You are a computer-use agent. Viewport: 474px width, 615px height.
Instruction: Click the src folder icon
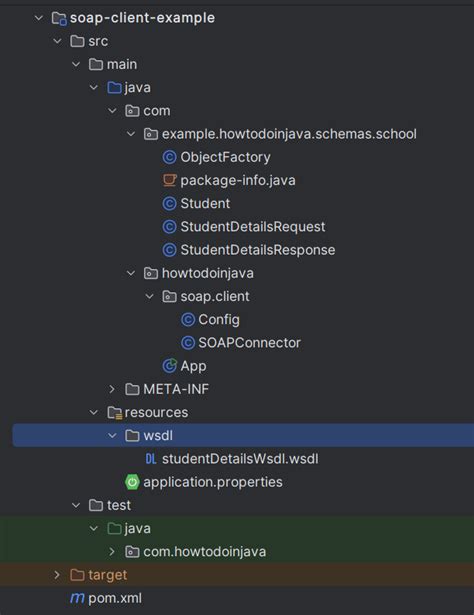pyautogui.click(x=77, y=41)
